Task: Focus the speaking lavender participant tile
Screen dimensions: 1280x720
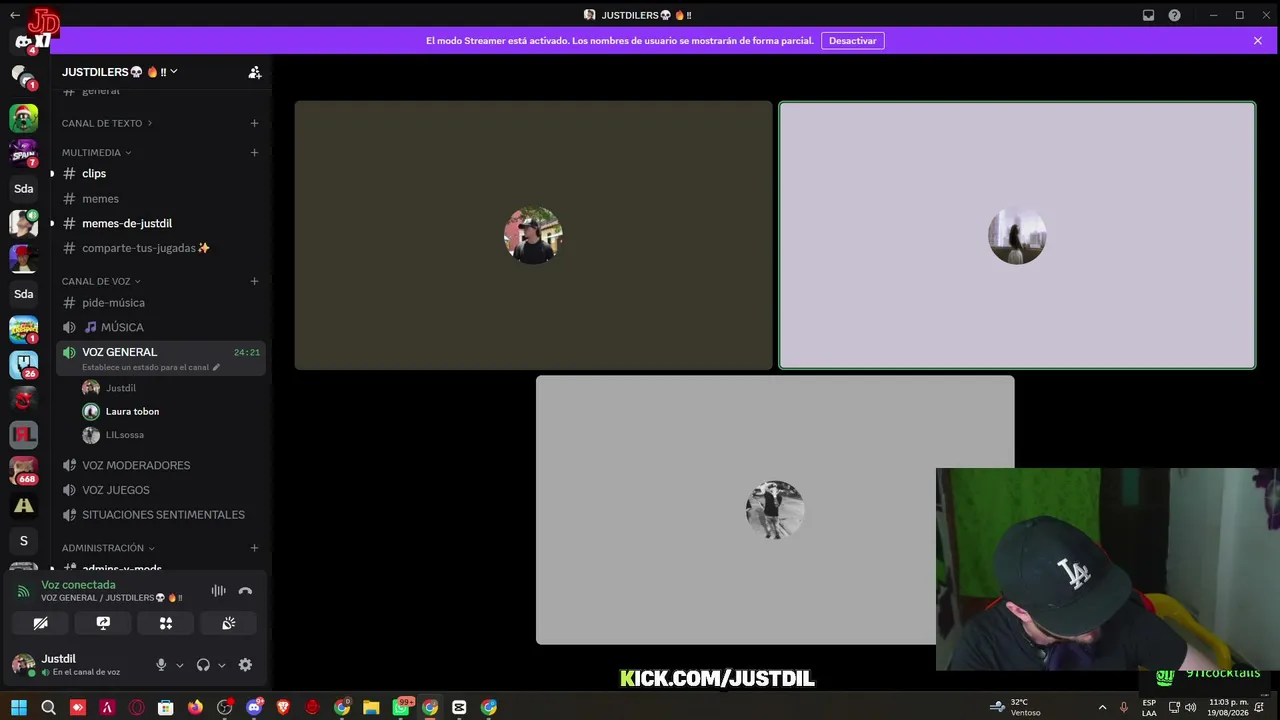Action: [x=1017, y=235]
